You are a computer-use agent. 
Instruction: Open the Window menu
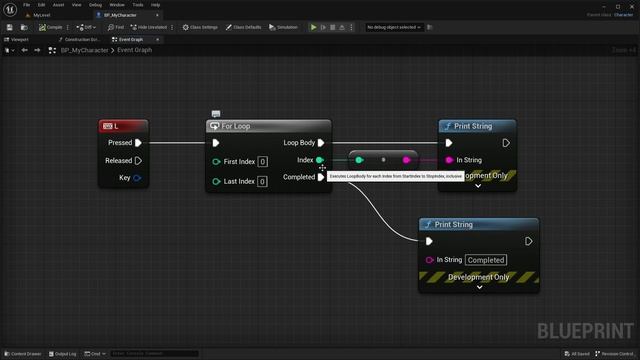117,5
